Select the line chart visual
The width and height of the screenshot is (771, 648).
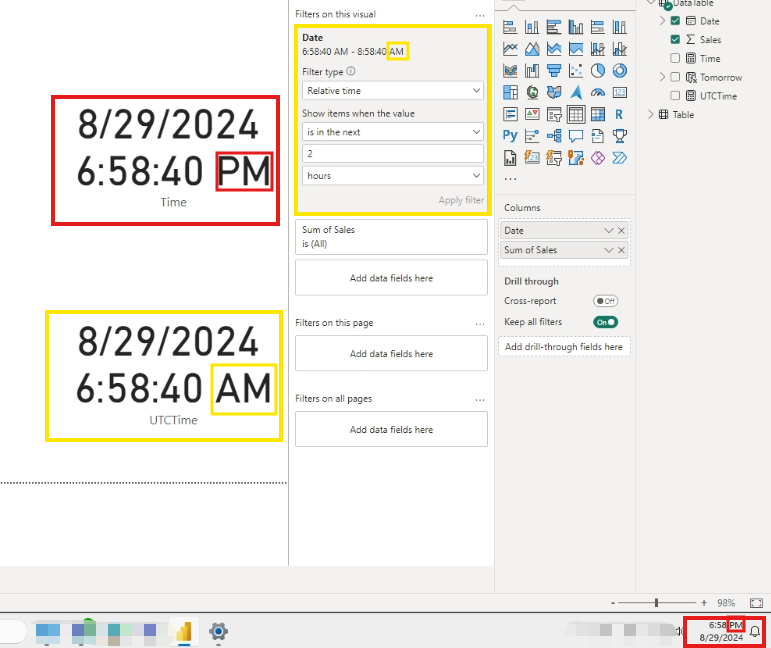tap(510, 49)
